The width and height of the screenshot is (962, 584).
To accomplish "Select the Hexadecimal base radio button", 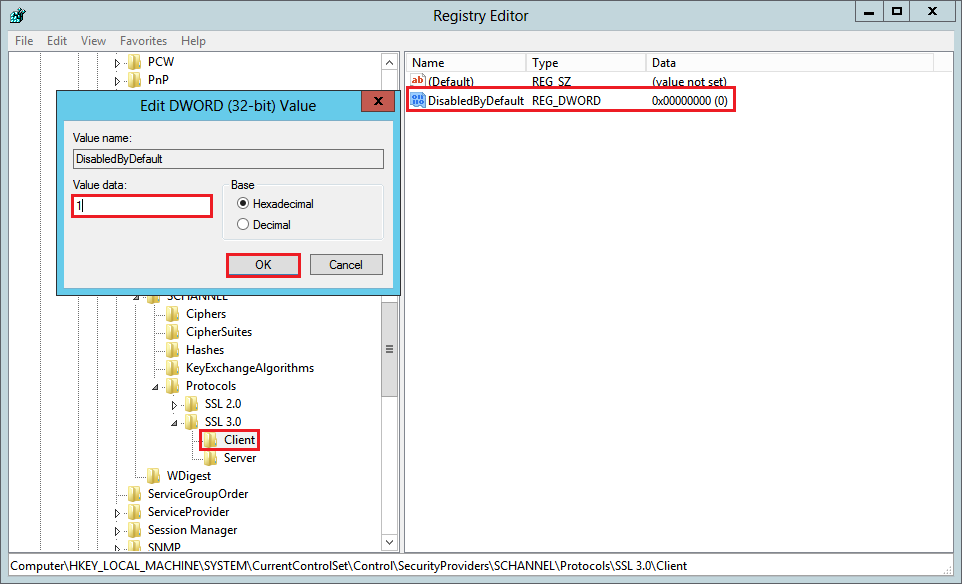I will pyautogui.click(x=242, y=204).
